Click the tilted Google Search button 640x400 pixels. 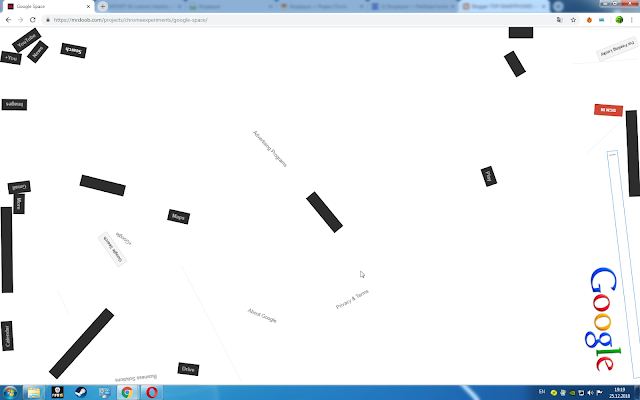coord(112,249)
